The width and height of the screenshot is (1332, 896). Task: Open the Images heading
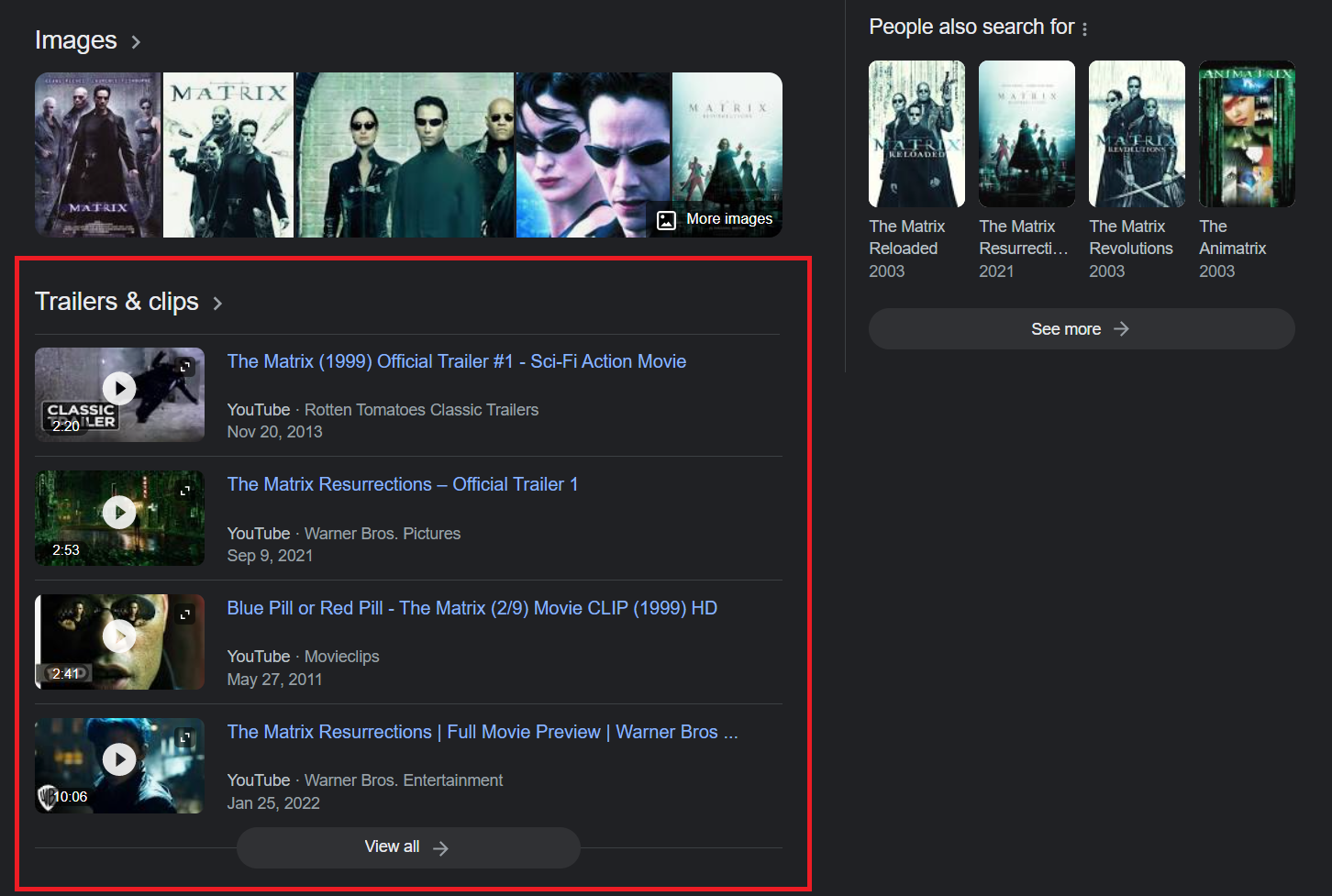76,40
